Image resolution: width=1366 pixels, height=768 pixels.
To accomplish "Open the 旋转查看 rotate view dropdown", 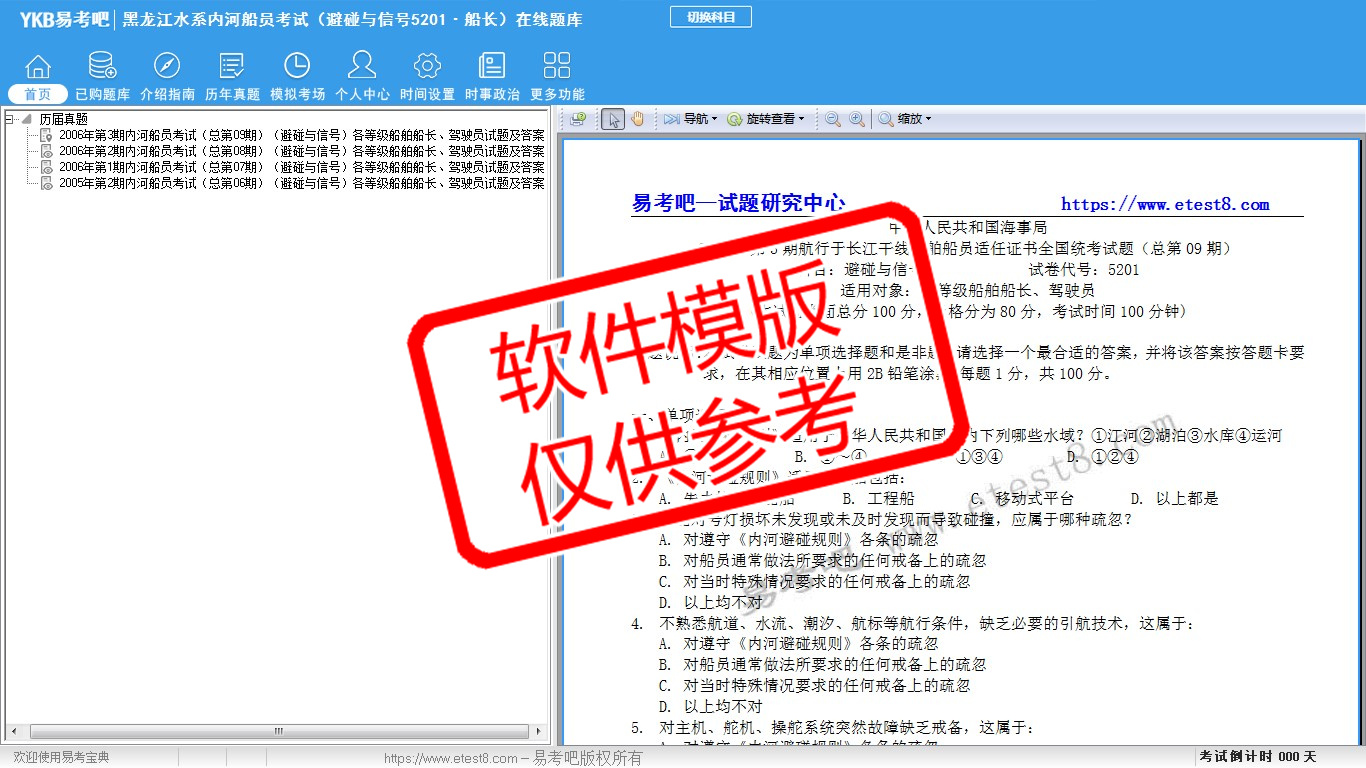I will (x=766, y=119).
